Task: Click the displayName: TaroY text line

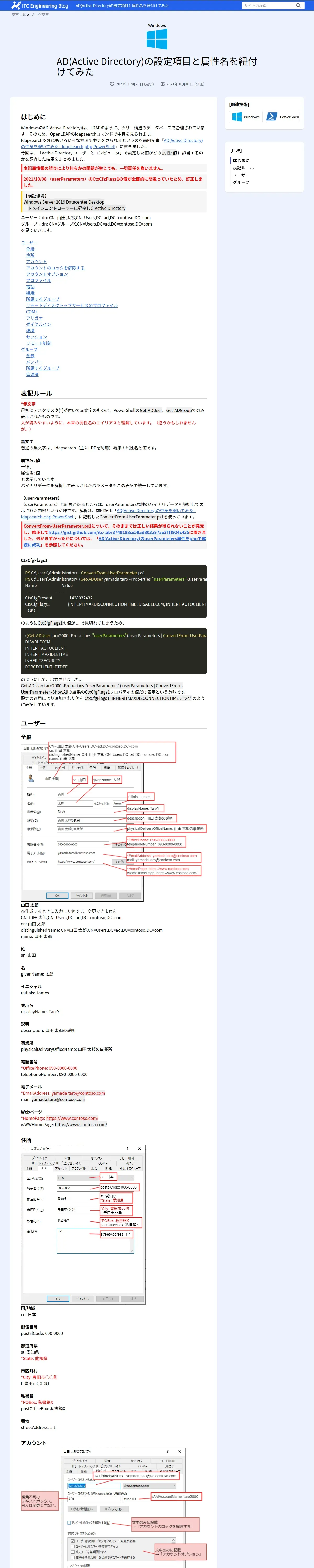Action: (x=40, y=1012)
